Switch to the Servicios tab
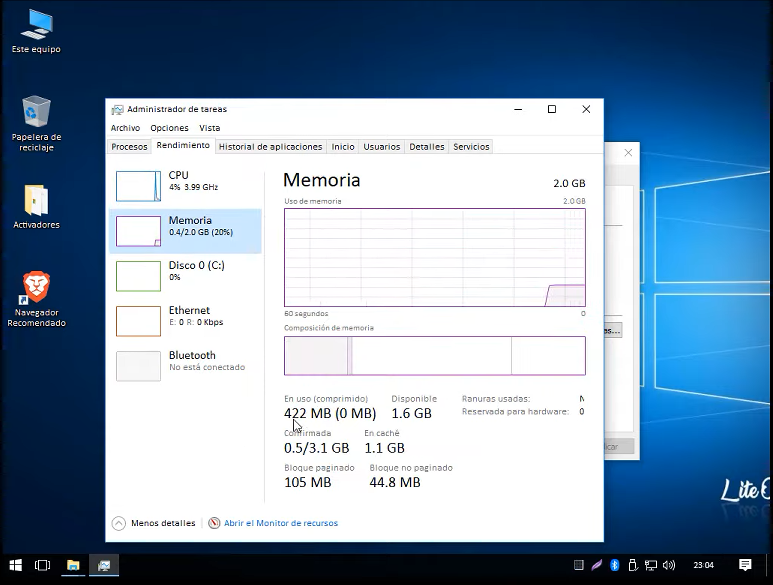The width and height of the screenshot is (773, 585). click(471, 146)
